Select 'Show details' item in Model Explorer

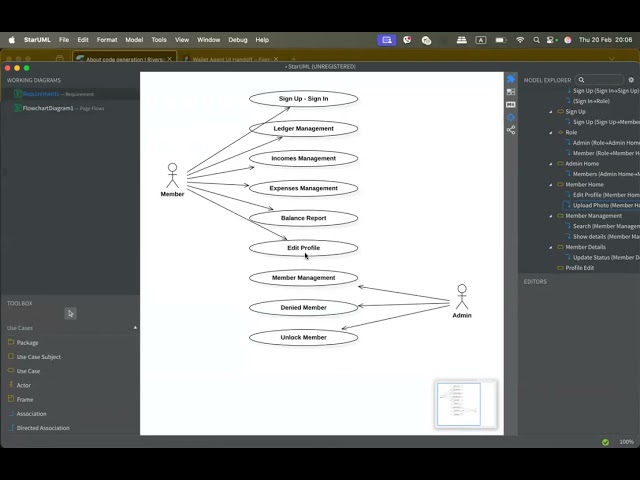click(602, 237)
